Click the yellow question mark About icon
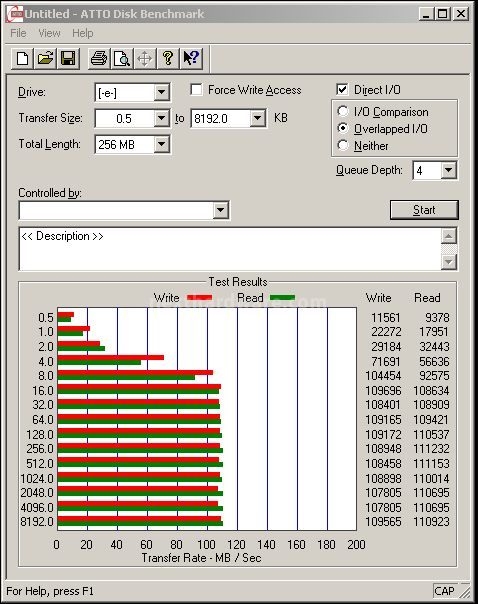478x604 pixels. pos(168,59)
